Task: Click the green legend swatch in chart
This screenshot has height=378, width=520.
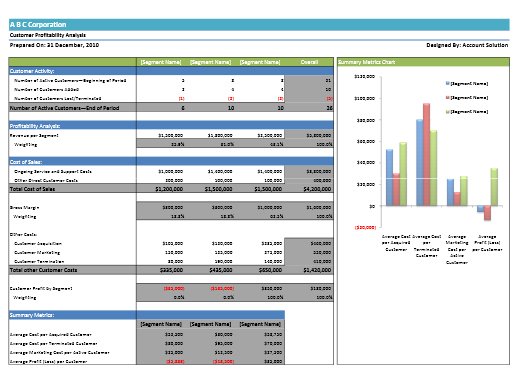Action: [x=448, y=112]
